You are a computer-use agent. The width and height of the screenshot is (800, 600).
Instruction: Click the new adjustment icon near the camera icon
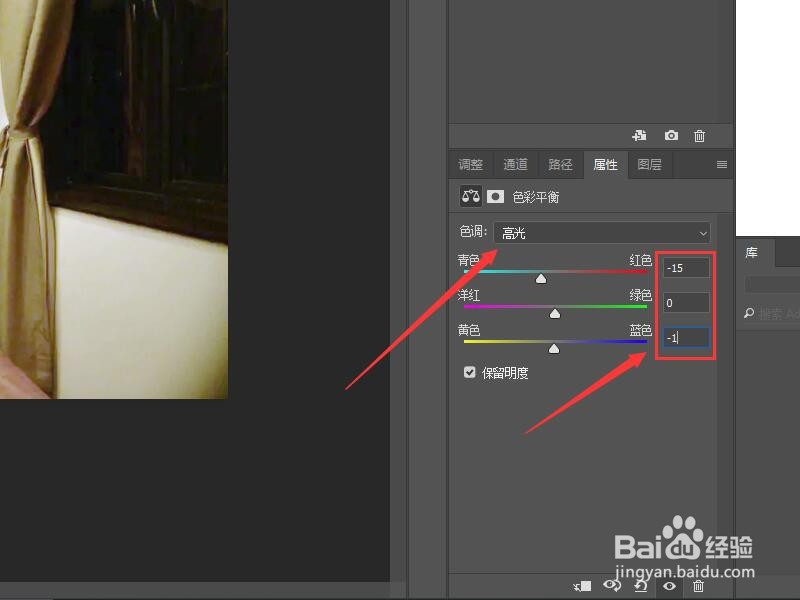click(638, 135)
